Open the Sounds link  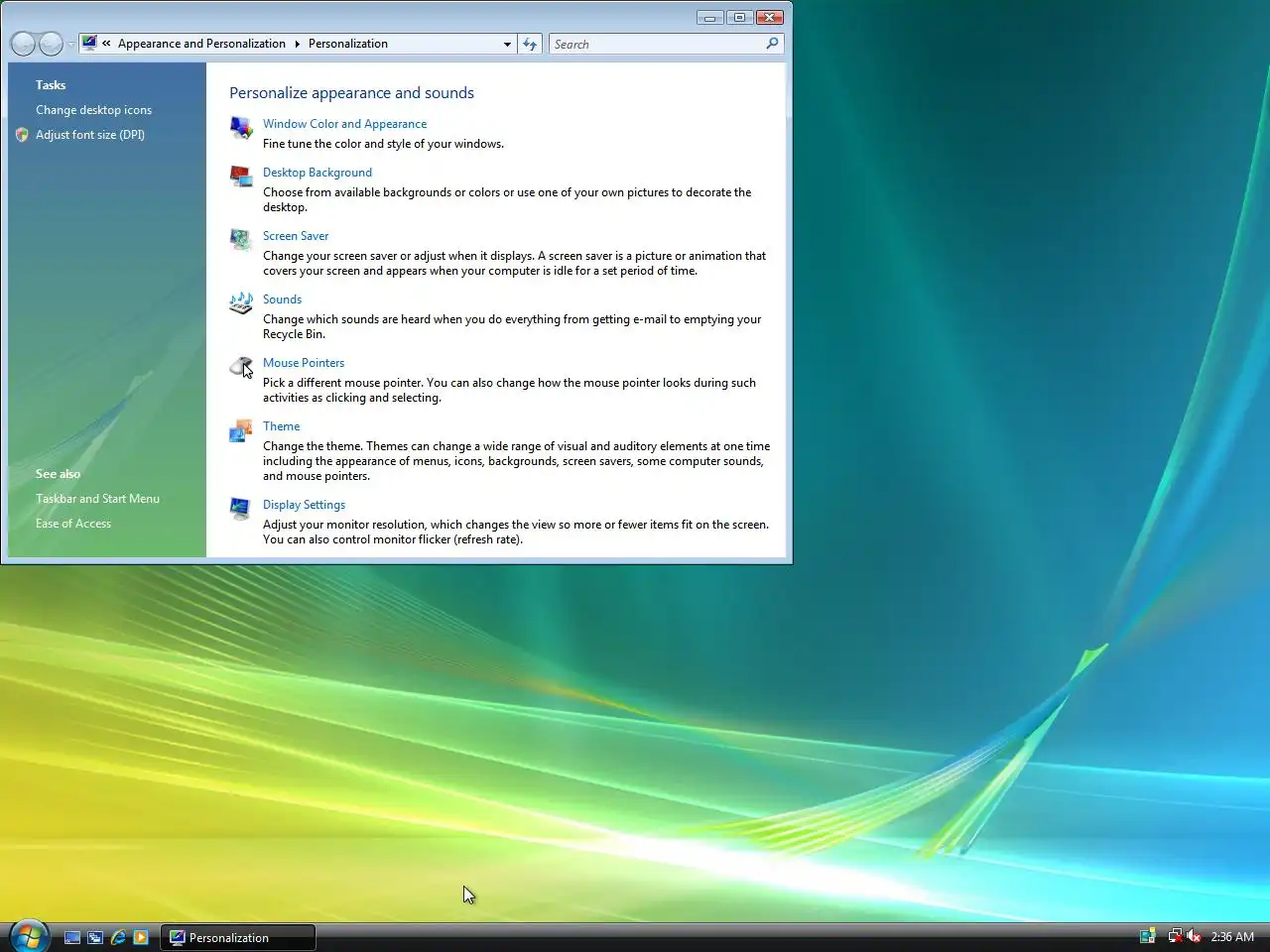point(282,299)
